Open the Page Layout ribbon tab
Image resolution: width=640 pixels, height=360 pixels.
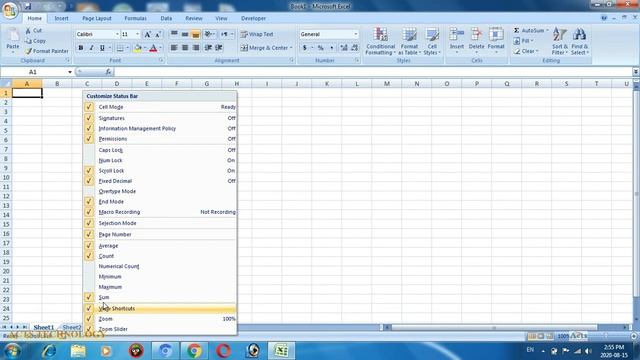97,18
